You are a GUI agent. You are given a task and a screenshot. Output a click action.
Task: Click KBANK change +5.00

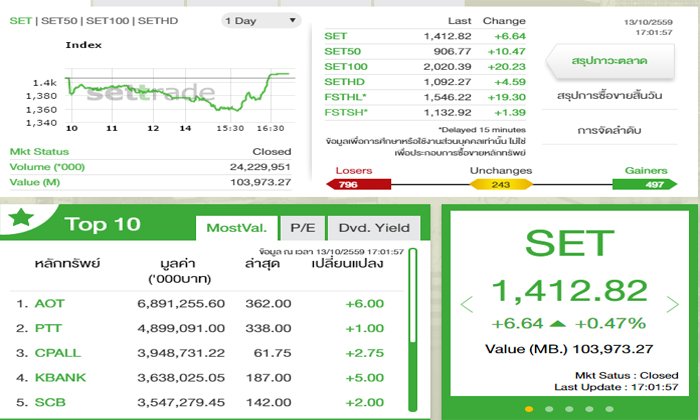(365, 378)
